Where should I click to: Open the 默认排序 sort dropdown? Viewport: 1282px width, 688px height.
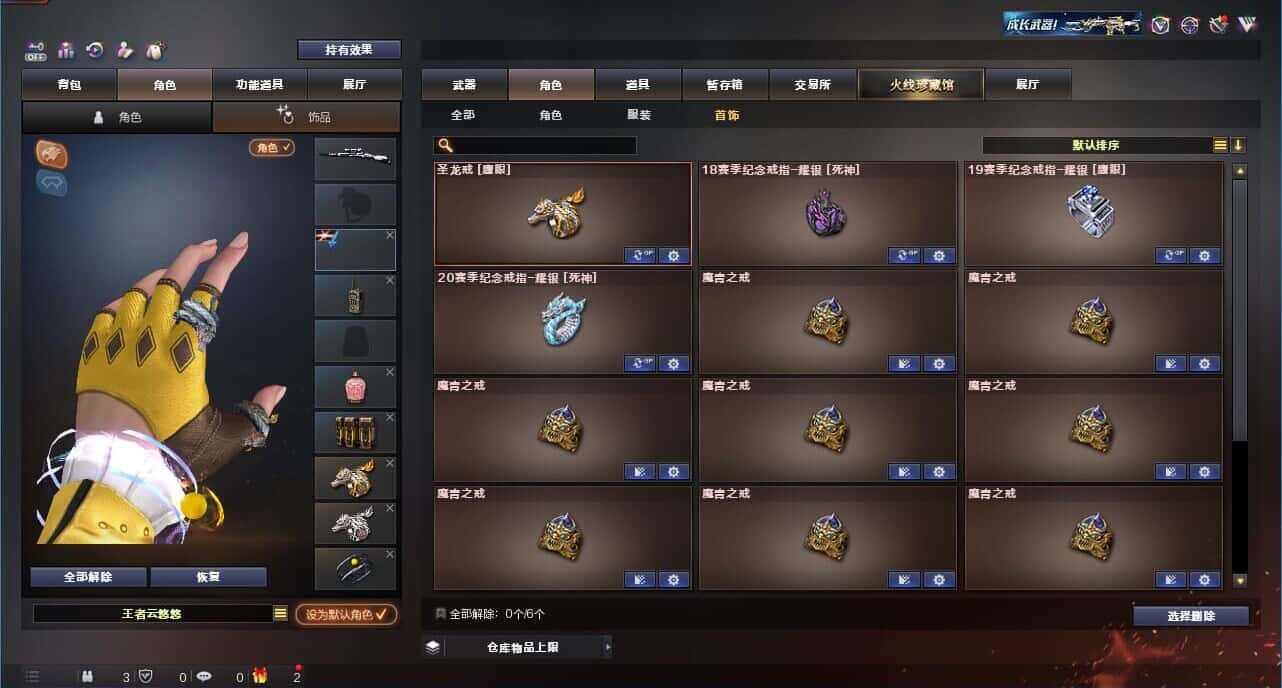point(1097,145)
